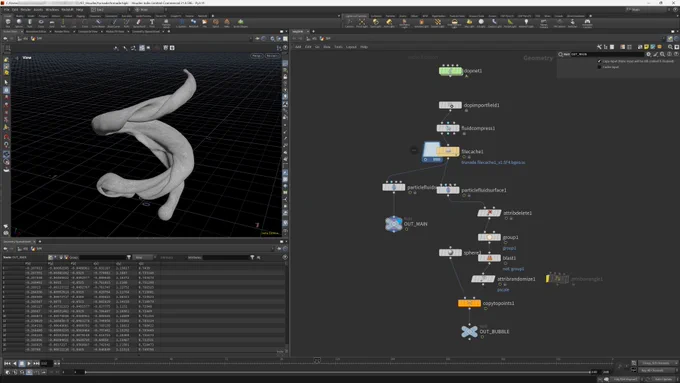Image resolution: width=680 pixels, height=383 pixels.
Task: Click the current frame number field
Action: click(46, 363)
